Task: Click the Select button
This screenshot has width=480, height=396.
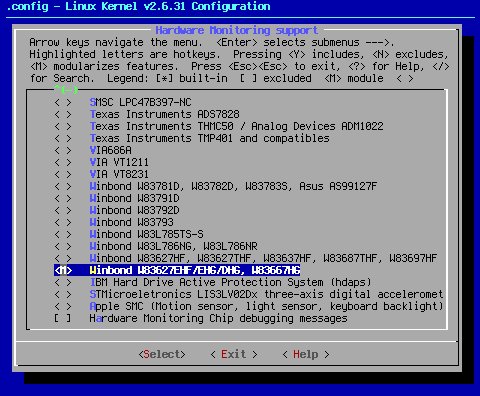Action: pos(162,354)
